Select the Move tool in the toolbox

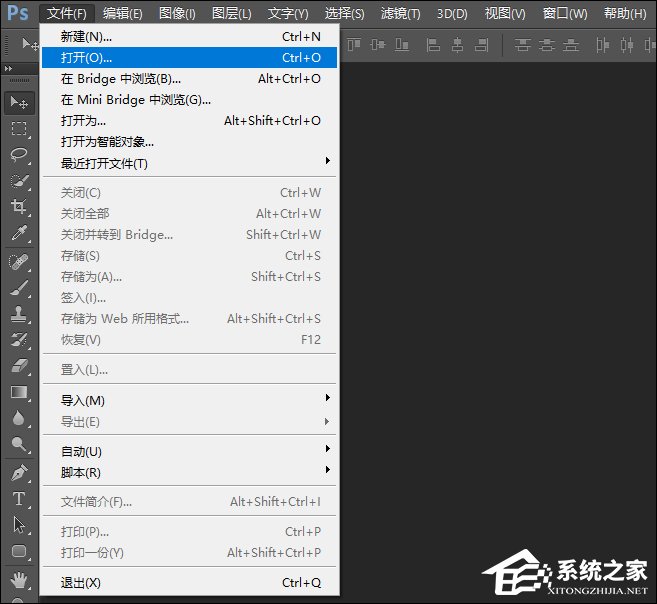pyautogui.click(x=19, y=103)
